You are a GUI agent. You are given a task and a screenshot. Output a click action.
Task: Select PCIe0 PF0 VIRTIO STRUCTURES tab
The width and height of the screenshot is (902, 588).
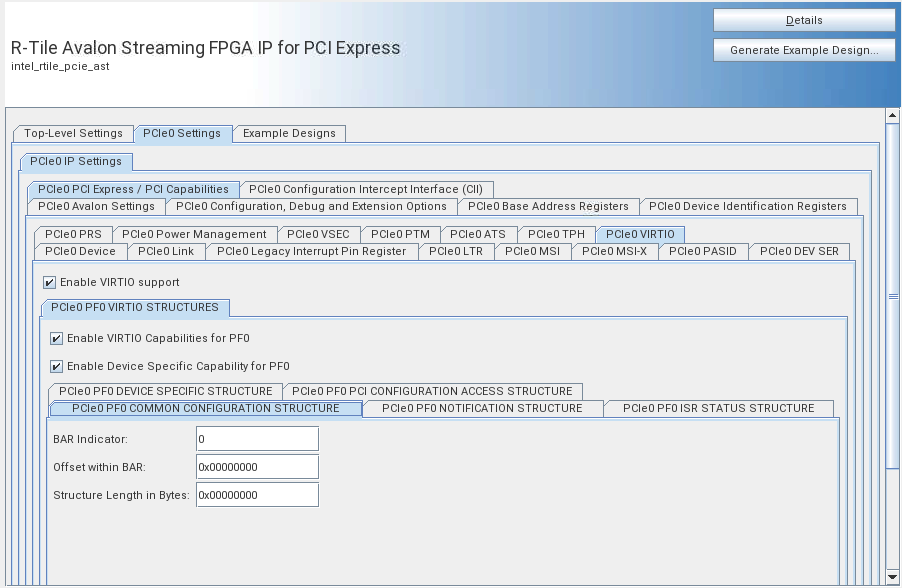pyautogui.click(x=135, y=308)
